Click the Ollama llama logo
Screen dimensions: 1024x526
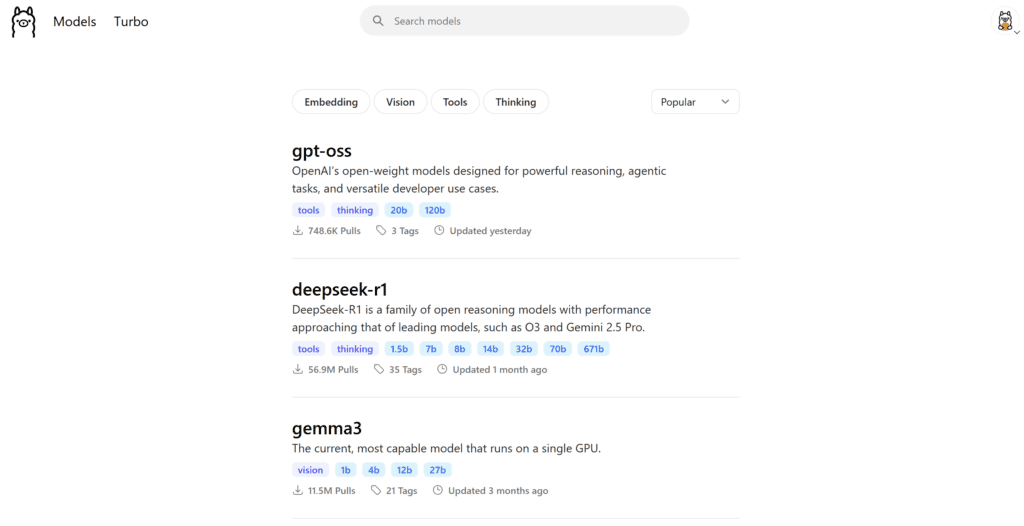pos(24,22)
